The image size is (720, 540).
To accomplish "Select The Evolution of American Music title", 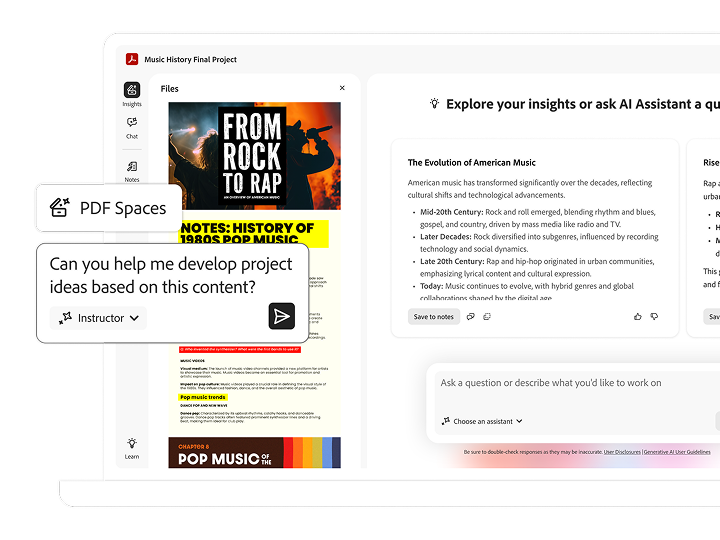I will click(472, 163).
